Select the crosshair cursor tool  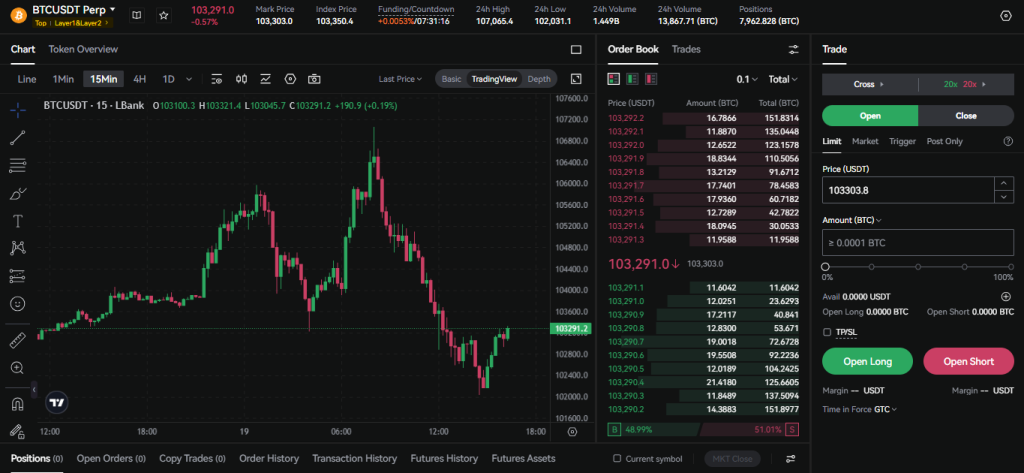pos(18,110)
